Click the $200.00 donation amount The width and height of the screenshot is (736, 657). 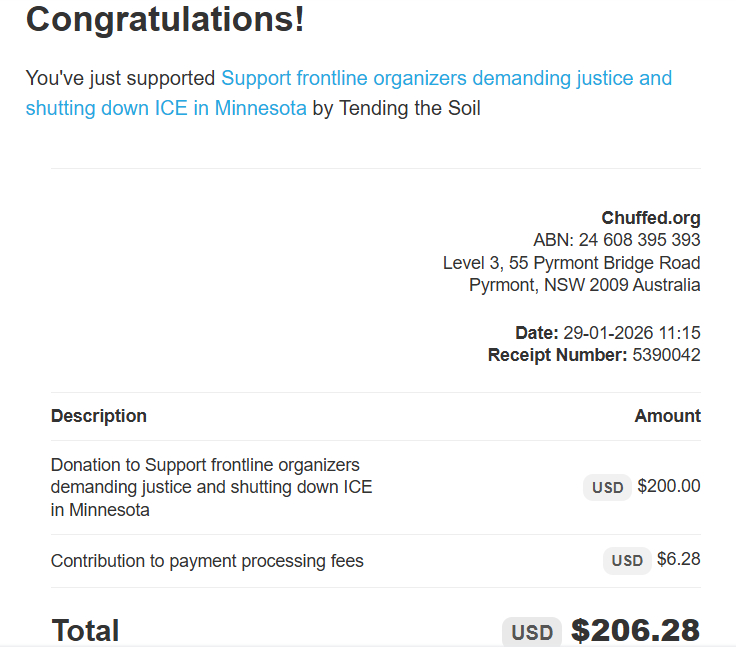point(668,487)
